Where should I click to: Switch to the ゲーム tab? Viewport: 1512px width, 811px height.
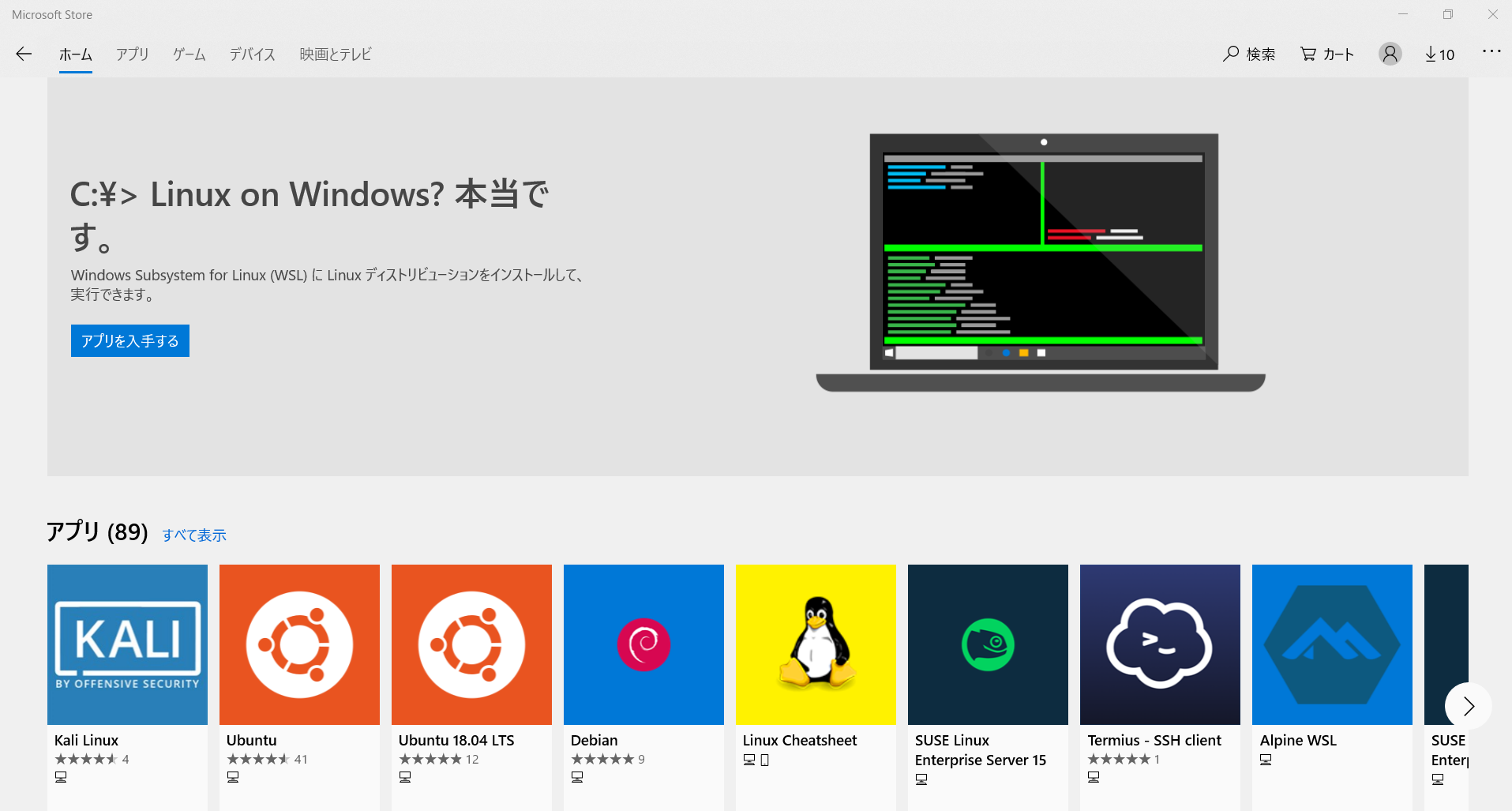(189, 54)
